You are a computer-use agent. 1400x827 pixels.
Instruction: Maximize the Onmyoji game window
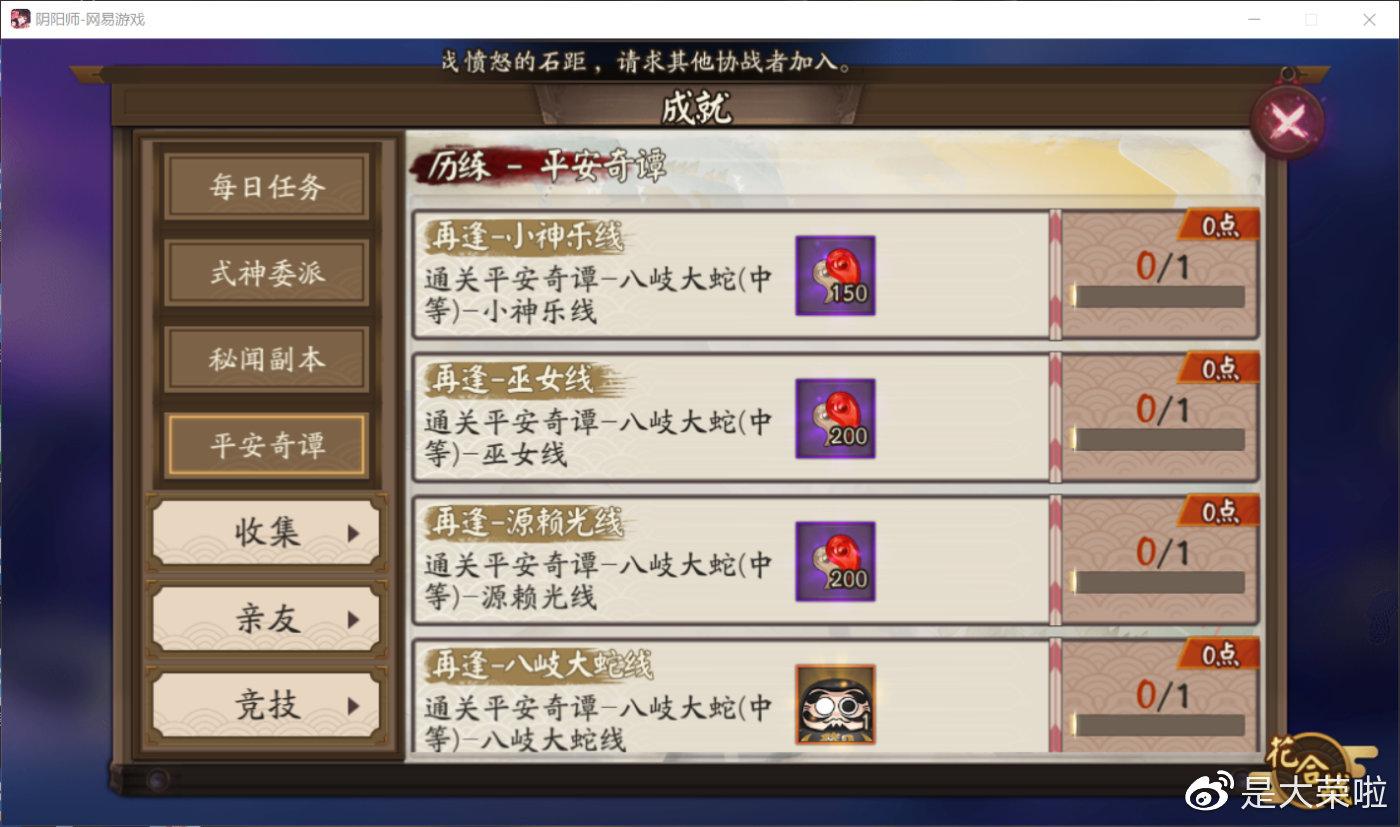point(1311,19)
